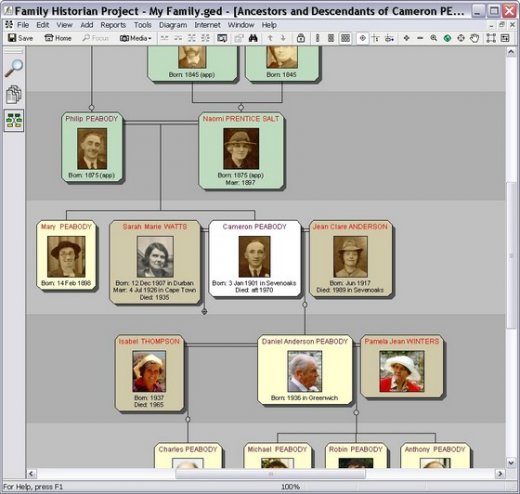Click the fourth box-arrangement toolbar icon
This screenshot has height=494, width=520.
tap(206, 38)
